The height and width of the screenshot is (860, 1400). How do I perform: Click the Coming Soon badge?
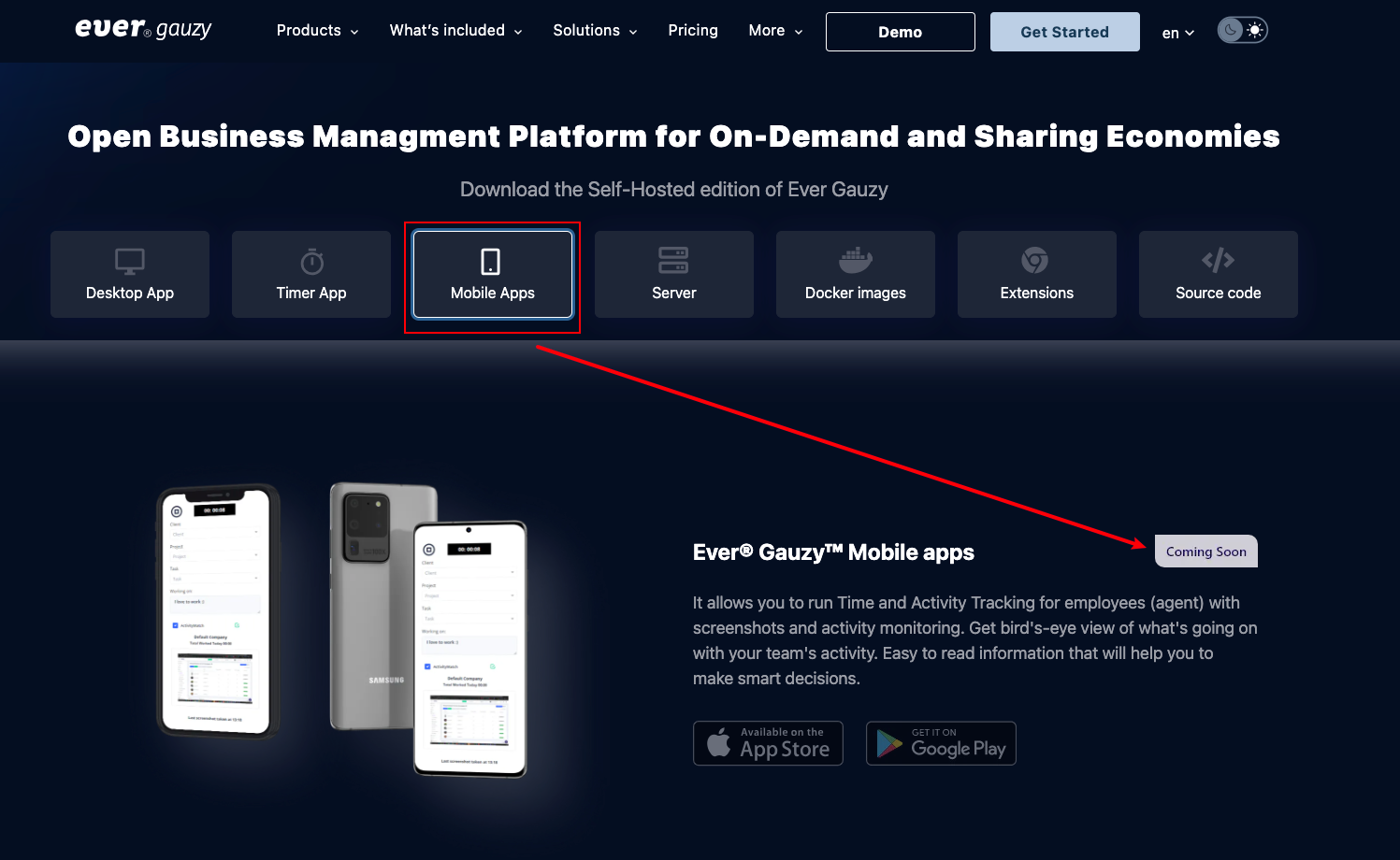(1205, 551)
